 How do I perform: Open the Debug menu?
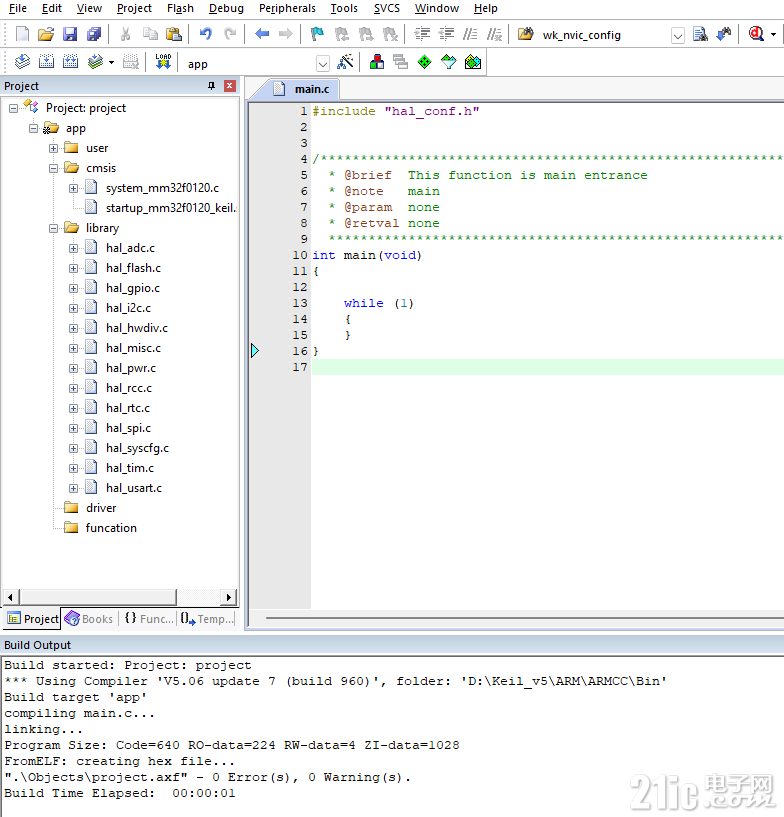pyautogui.click(x=226, y=8)
